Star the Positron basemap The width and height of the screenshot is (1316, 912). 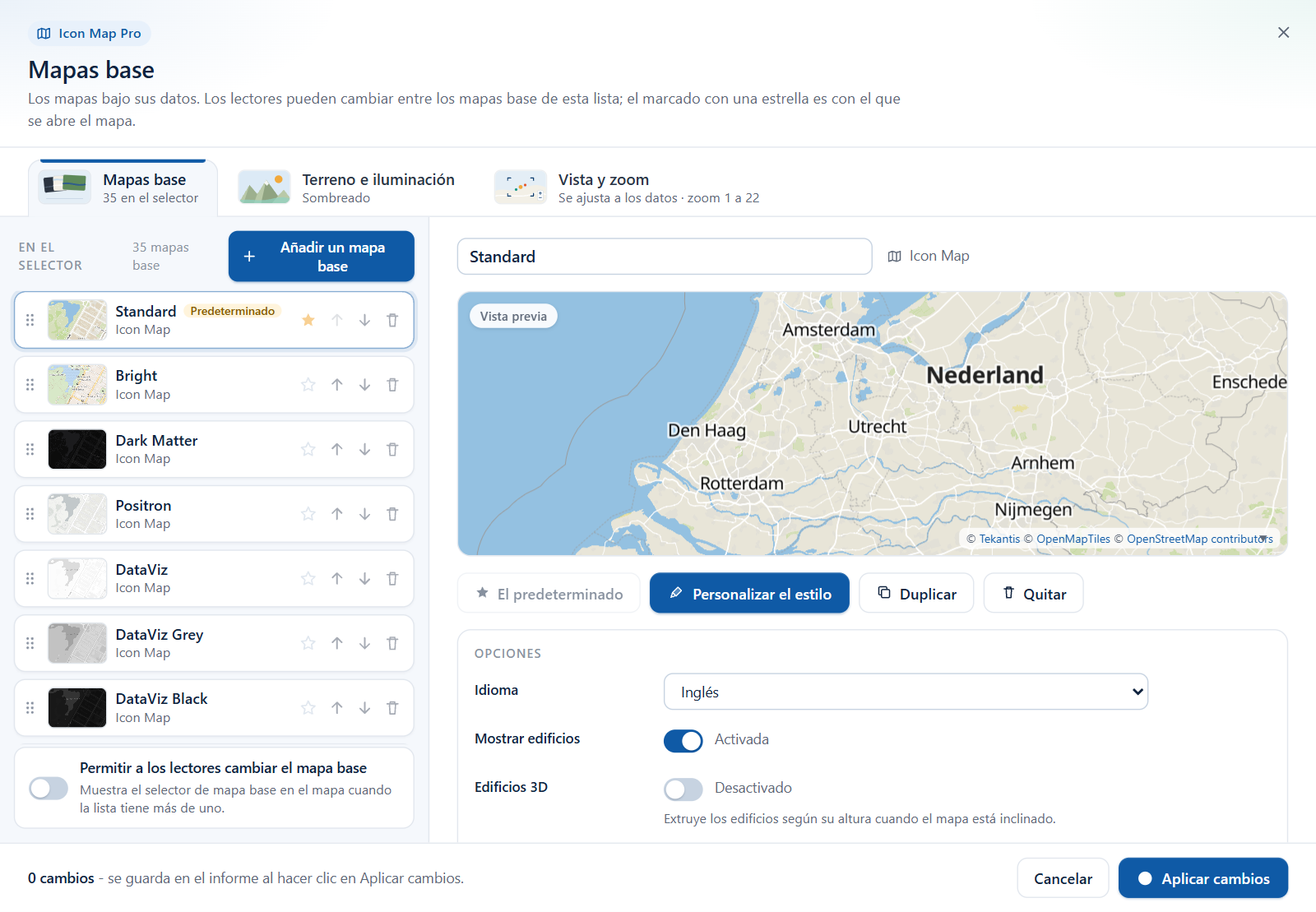tap(308, 514)
